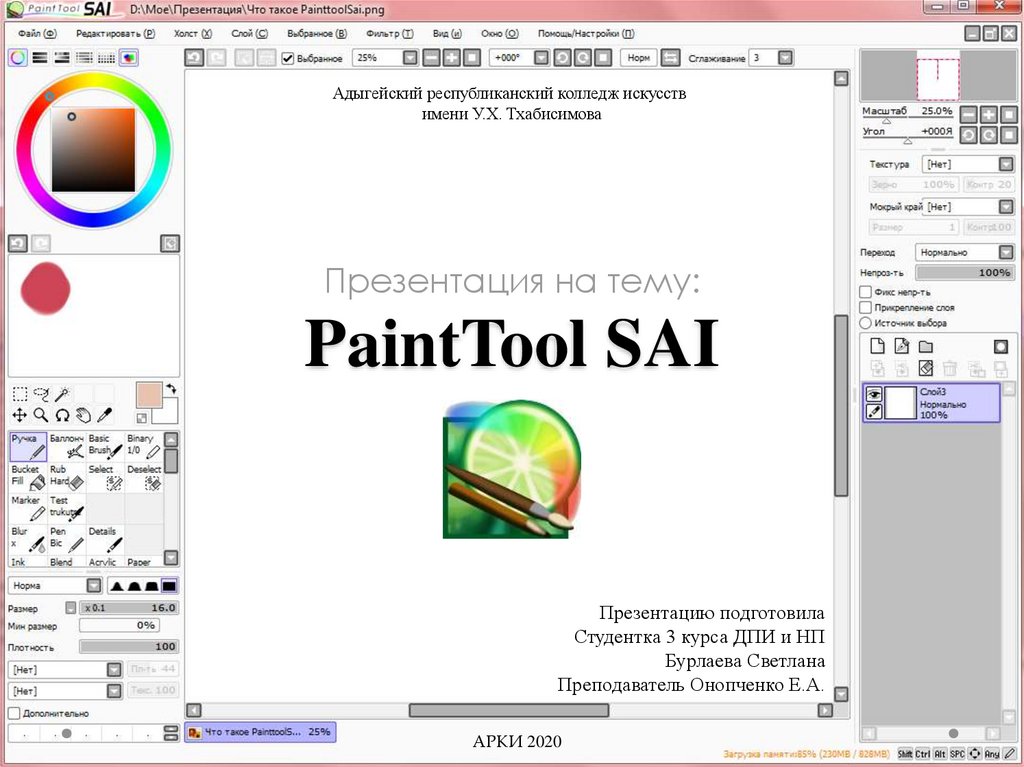Image resolution: width=1024 pixels, height=767 pixels.
Task: Hide Слой3 layer using eye icon
Action: coord(873,394)
